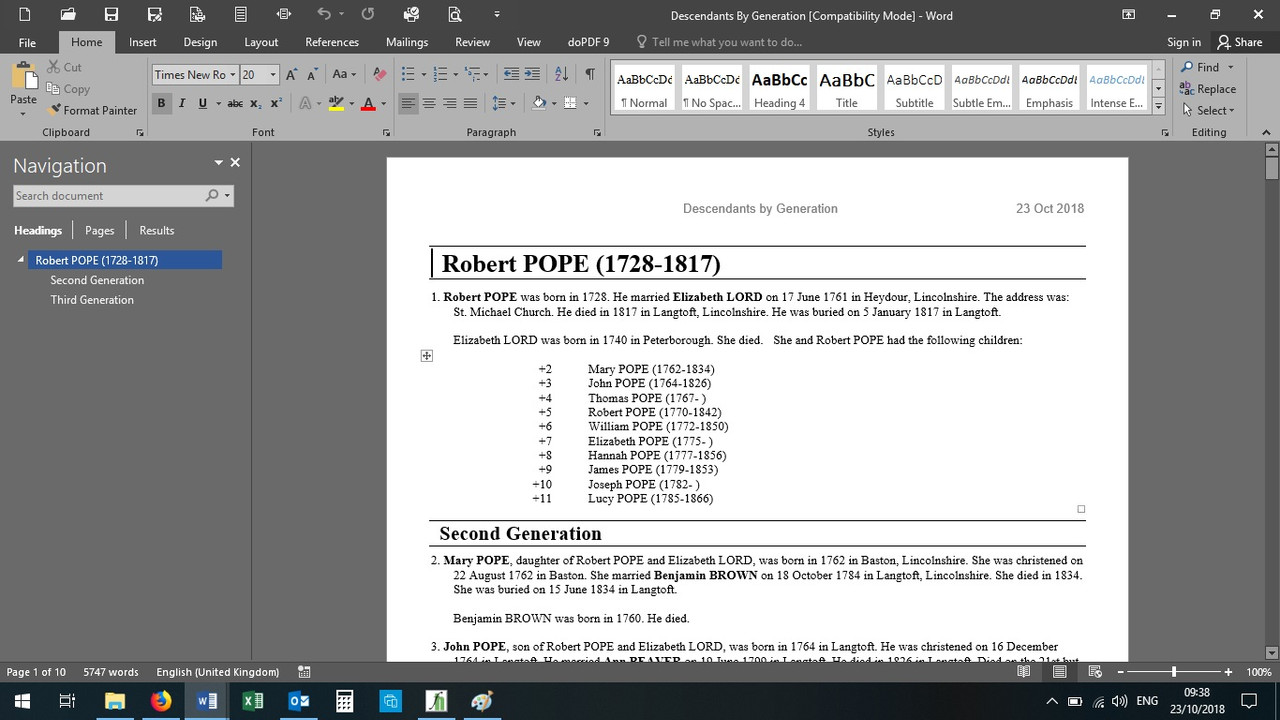Open Firefox from the taskbar
The image size is (1280, 720).
click(x=161, y=701)
